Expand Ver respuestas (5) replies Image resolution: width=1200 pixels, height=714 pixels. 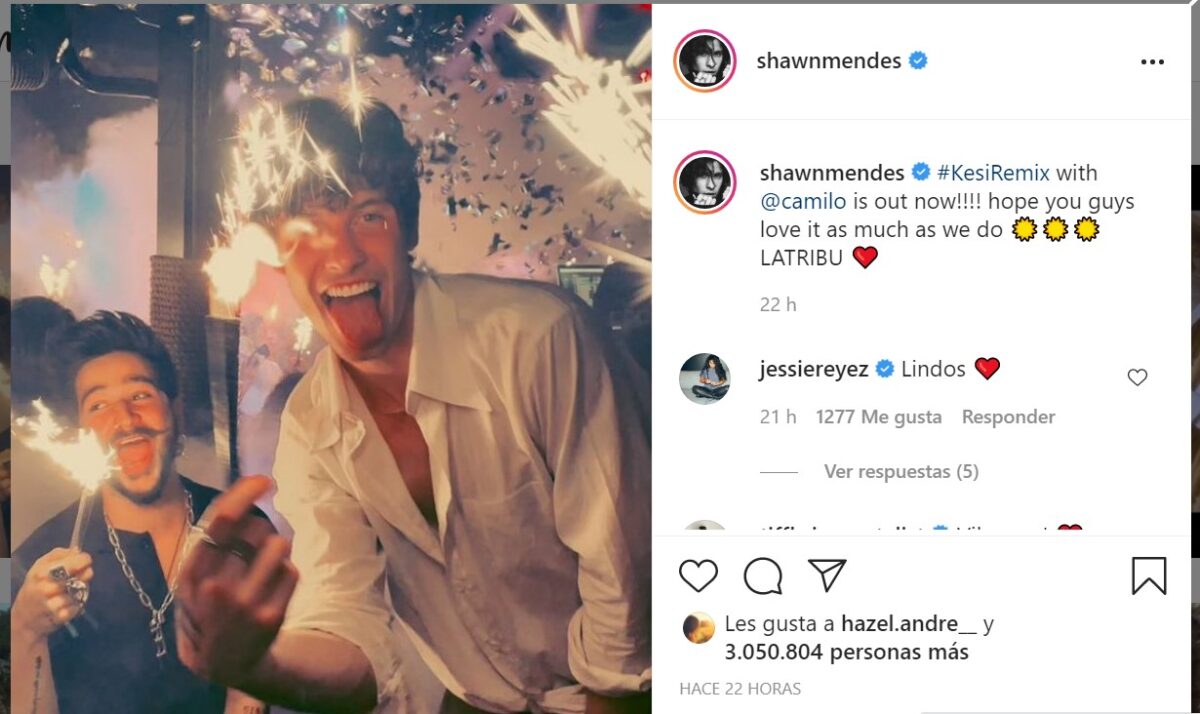click(901, 471)
